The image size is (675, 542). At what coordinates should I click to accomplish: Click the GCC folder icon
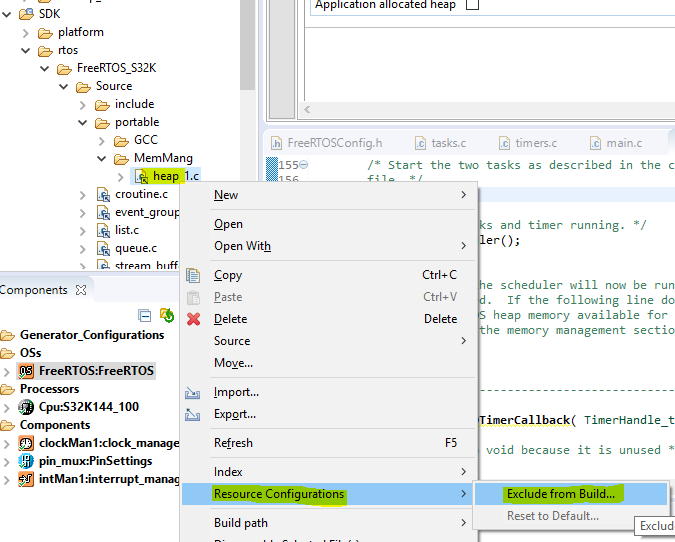point(121,140)
